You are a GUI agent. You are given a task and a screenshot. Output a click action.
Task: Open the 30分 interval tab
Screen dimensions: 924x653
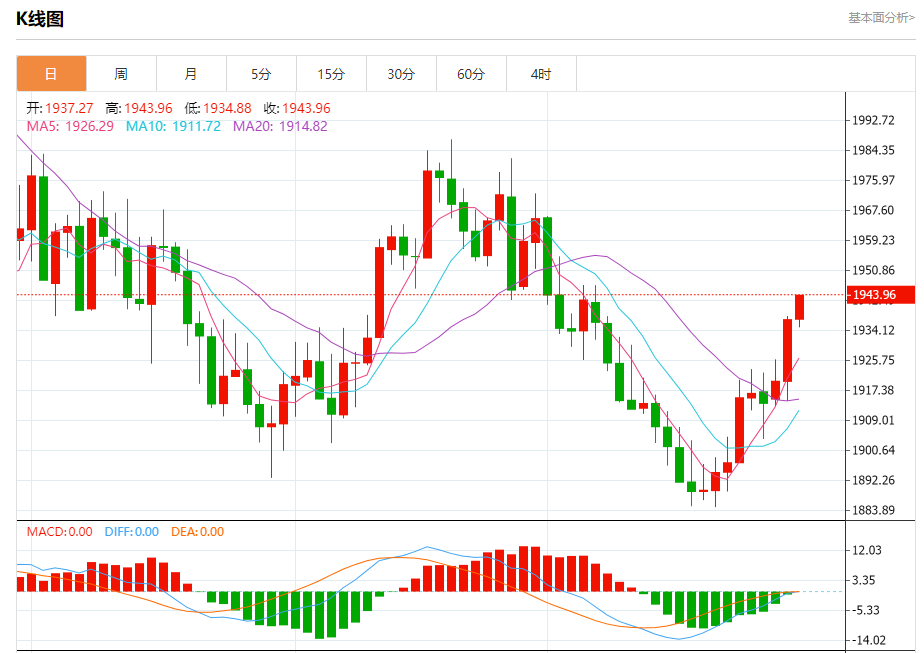401,74
